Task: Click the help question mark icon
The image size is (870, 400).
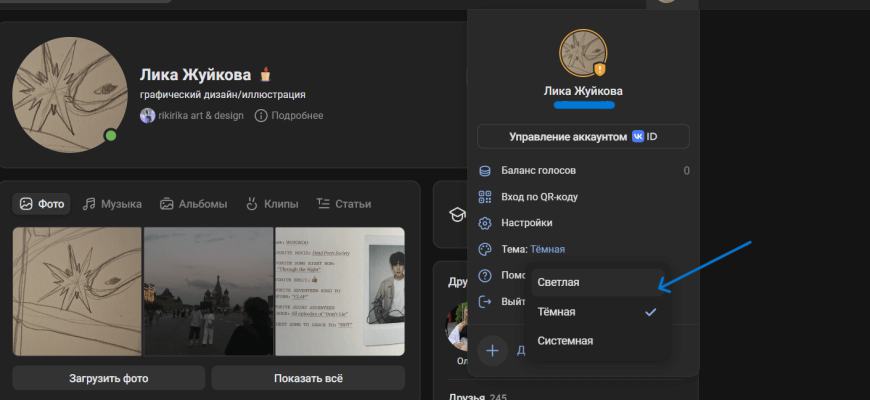Action: point(486,275)
